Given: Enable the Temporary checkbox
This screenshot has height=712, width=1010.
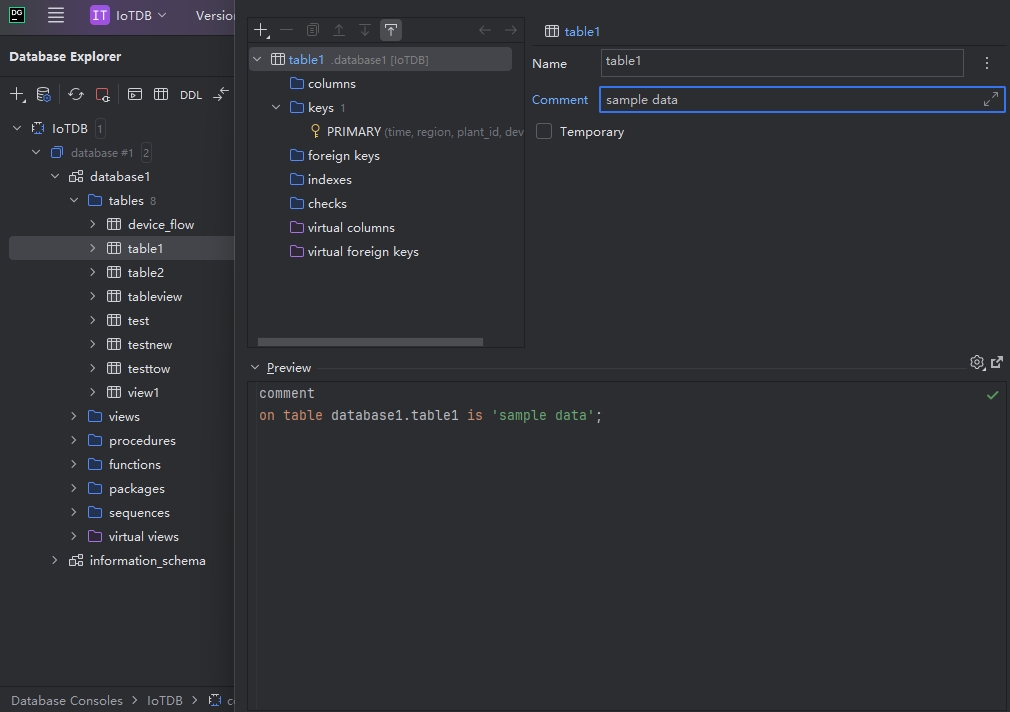Looking at the screenshot, I should (x=544, y=131).
